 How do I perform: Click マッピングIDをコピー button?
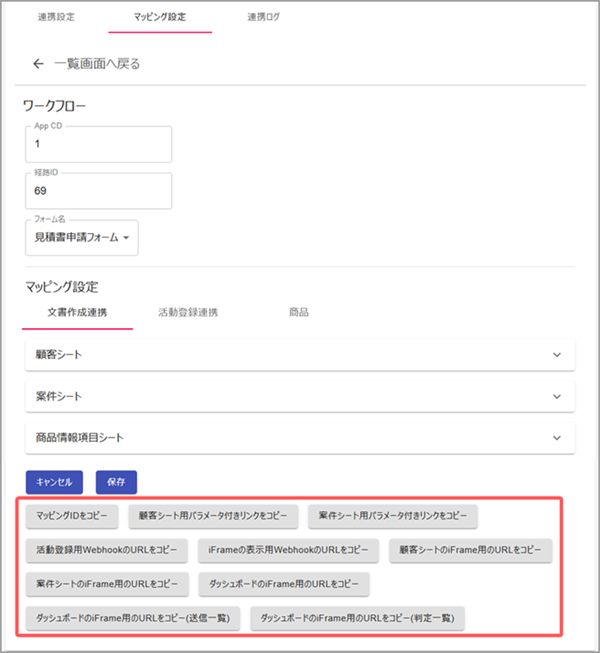72,516
